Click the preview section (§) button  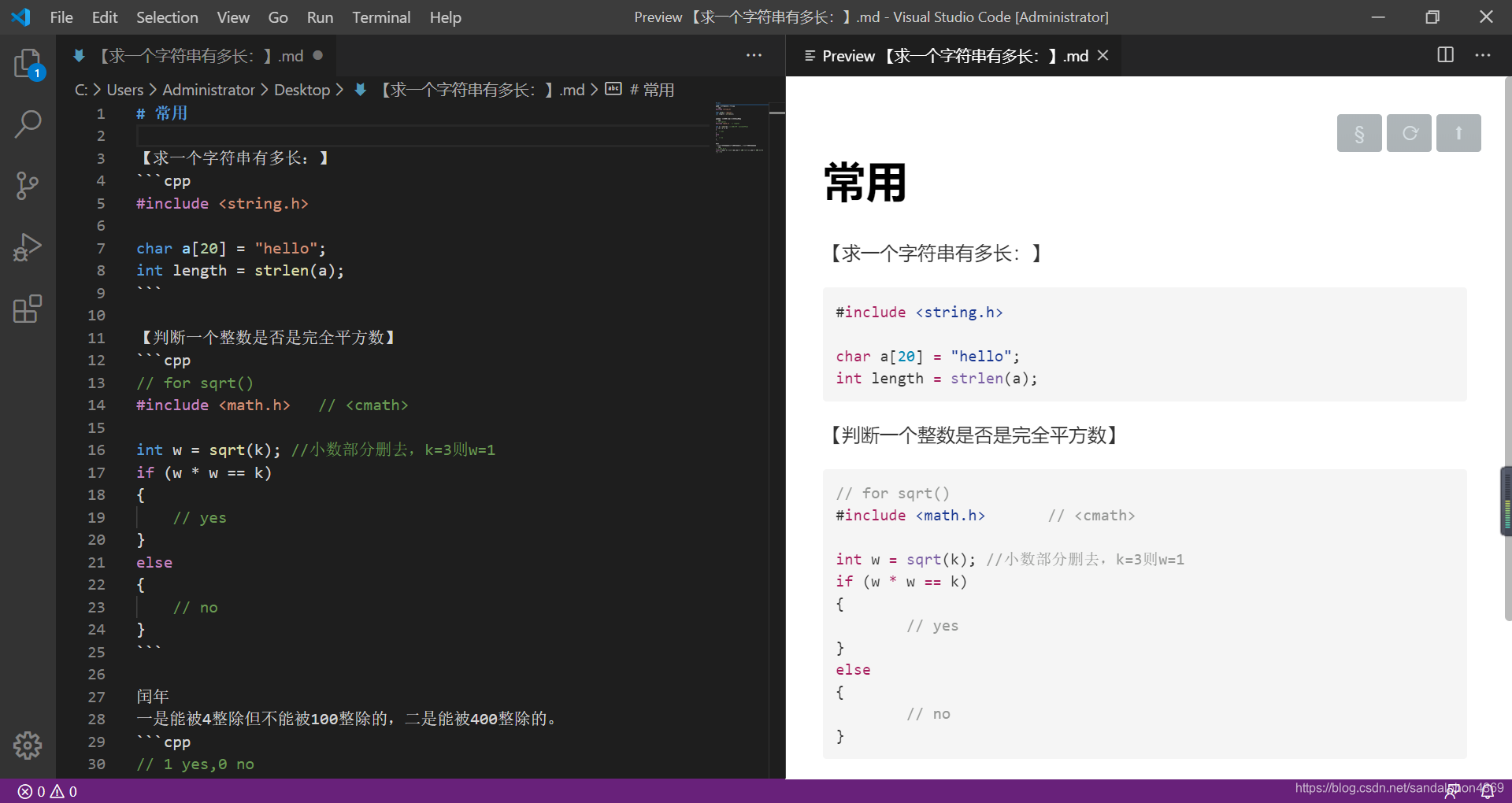1359,133
